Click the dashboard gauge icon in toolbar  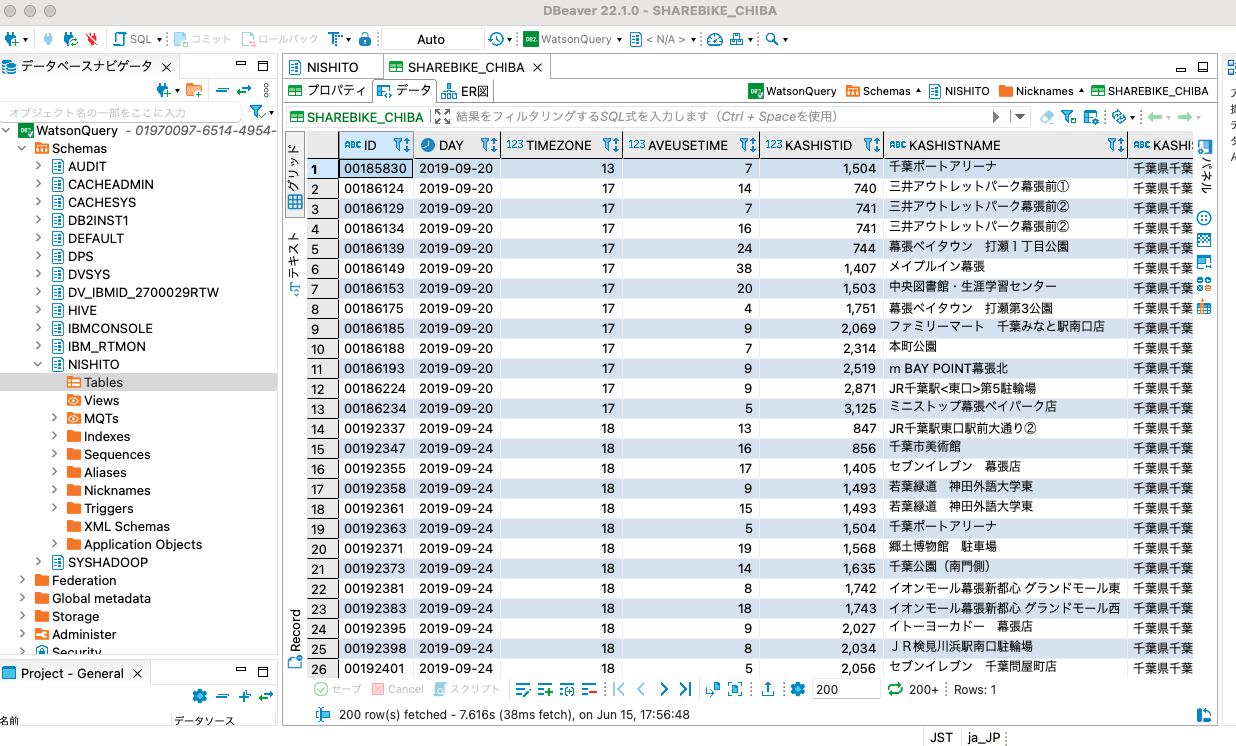click(x=714, y=39)
